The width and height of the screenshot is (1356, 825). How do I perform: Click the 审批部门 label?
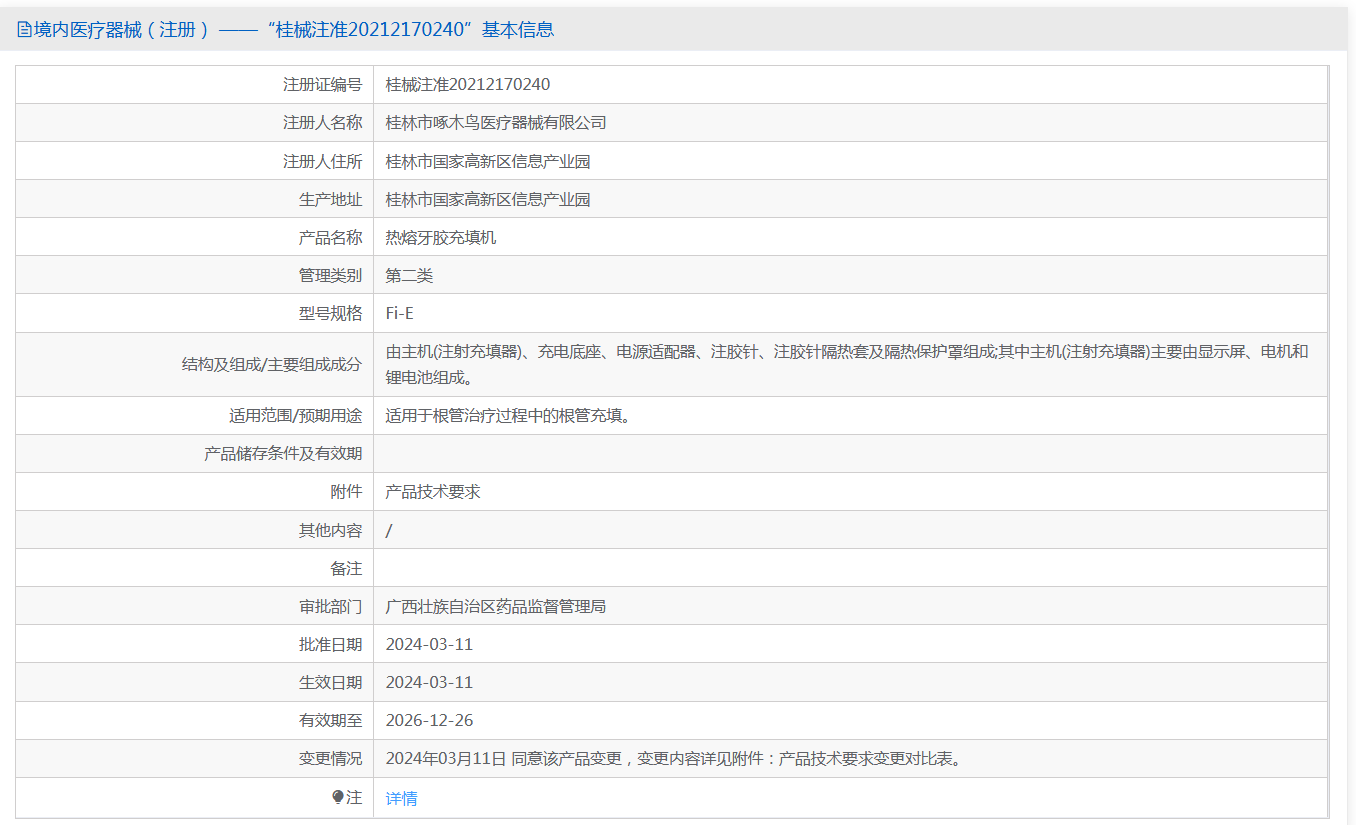tap(330, 606)
